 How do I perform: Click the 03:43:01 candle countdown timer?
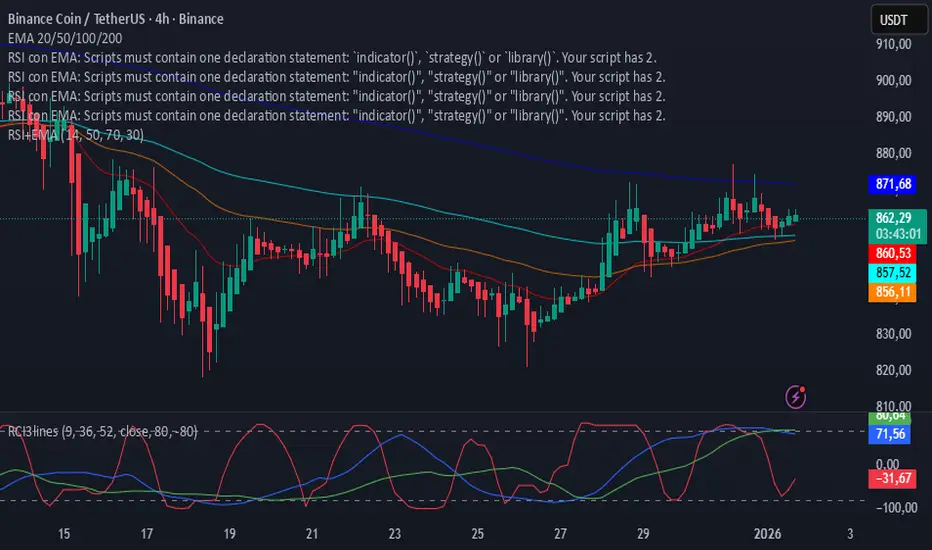pos(898,234)
